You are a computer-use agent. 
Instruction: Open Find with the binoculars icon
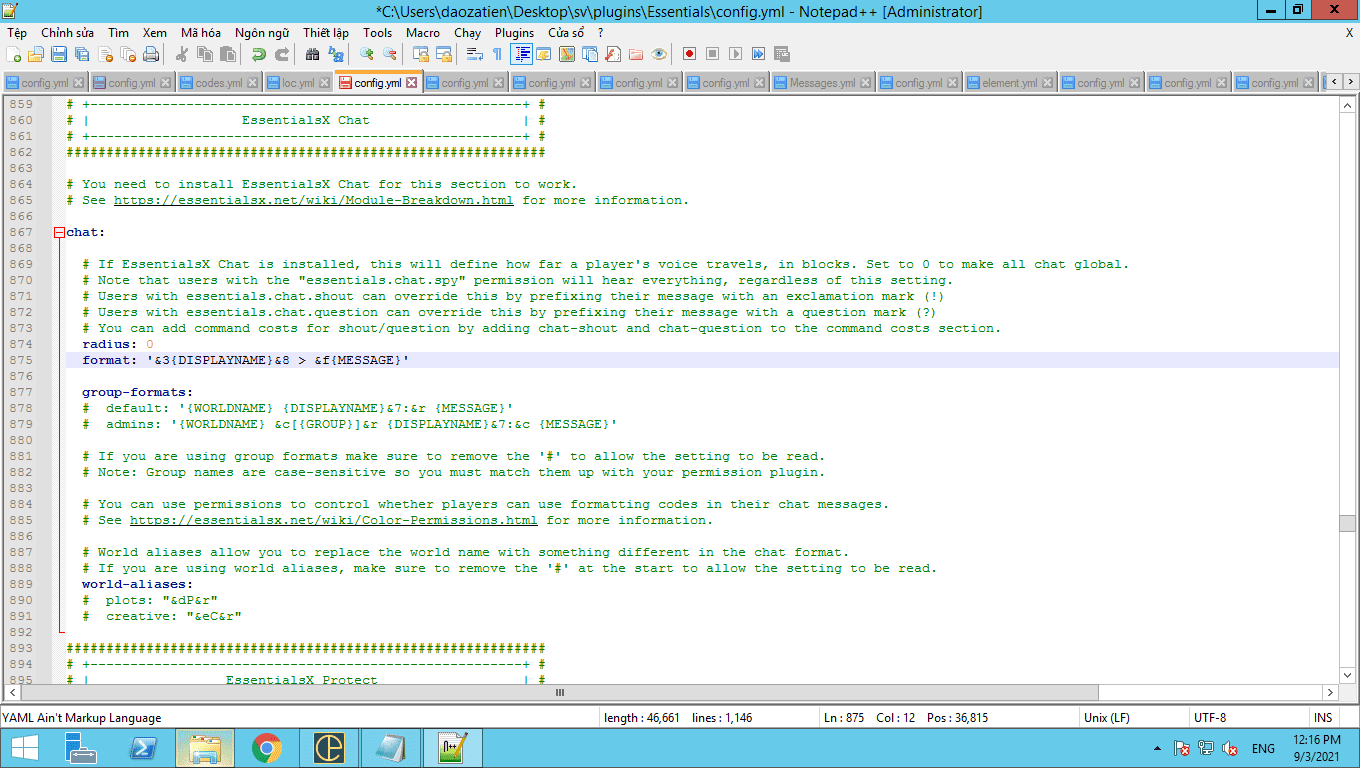pyautogui.click(x=312, y=54)
